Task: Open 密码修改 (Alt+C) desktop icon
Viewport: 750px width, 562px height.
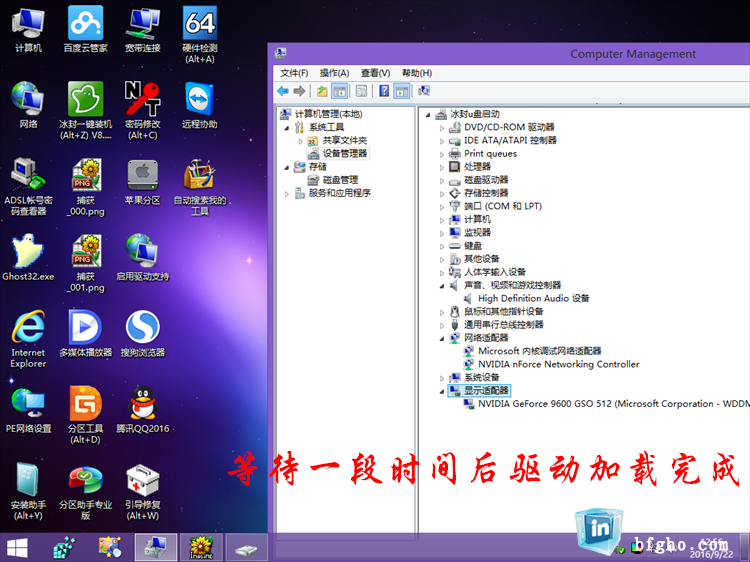Action: point(143,110)
